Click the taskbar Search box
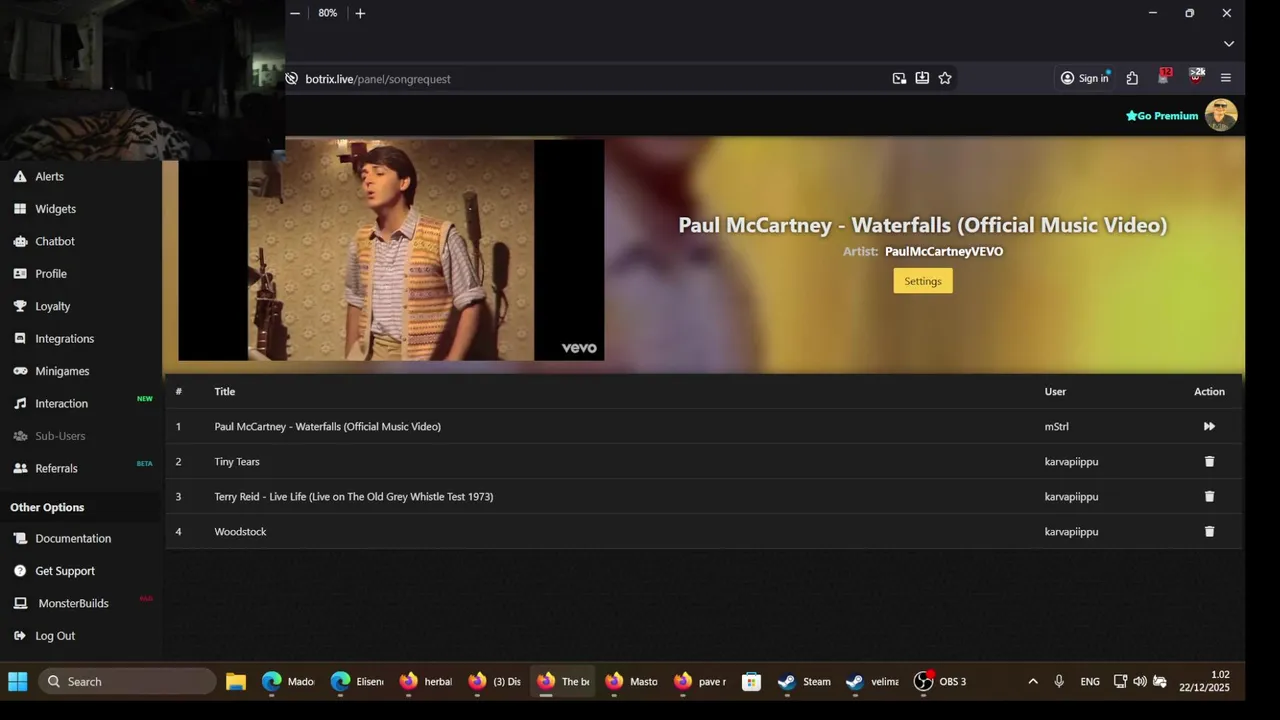The height and width of the screenshot is (720, 1280). coord(127,682)
